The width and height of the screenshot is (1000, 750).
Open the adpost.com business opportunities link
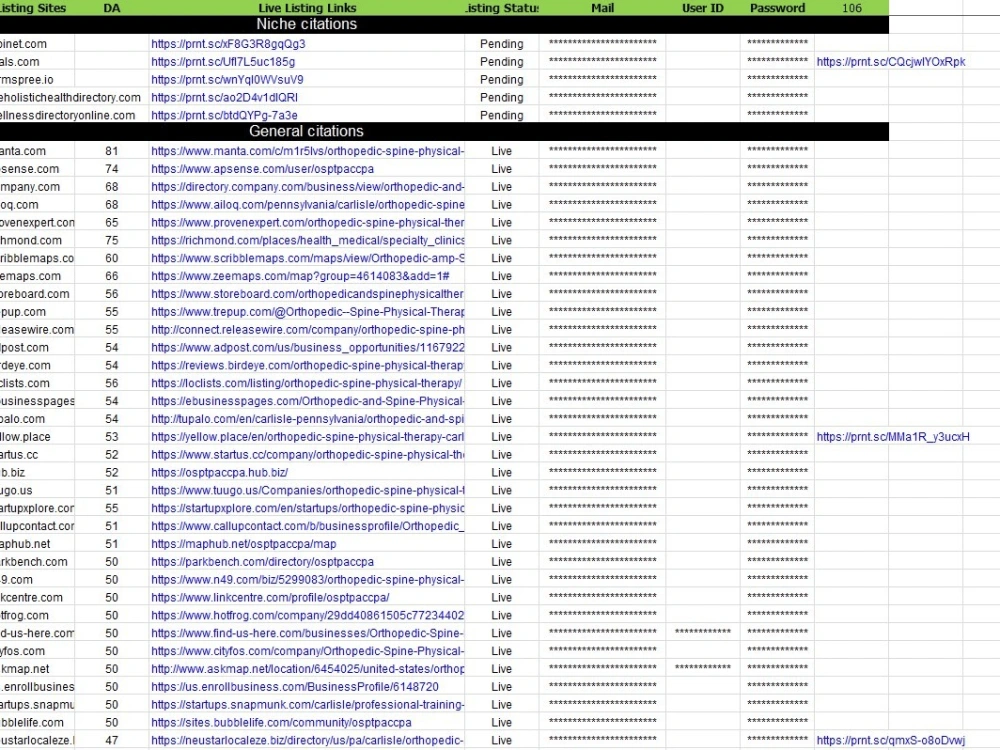point(307,348)
